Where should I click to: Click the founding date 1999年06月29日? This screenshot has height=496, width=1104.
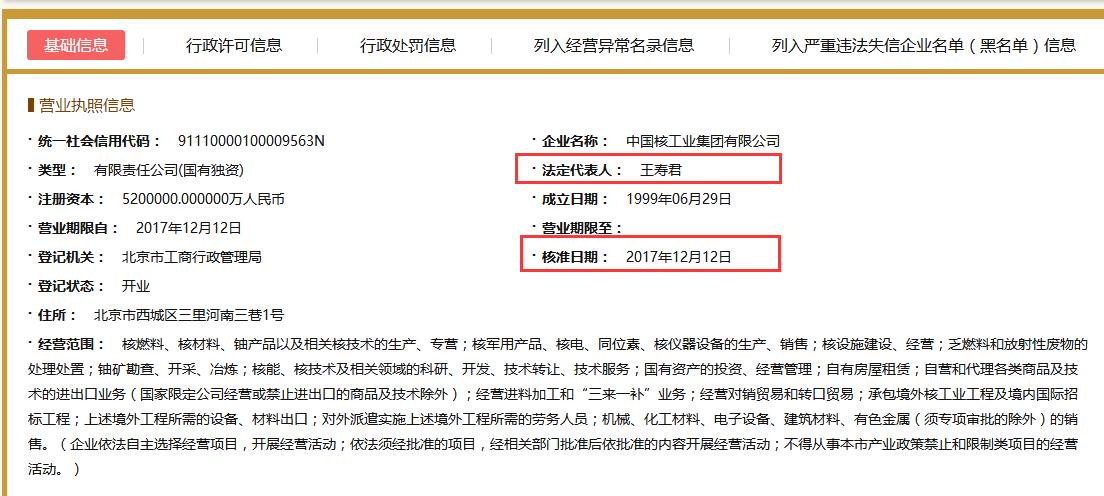coord(679,199)
